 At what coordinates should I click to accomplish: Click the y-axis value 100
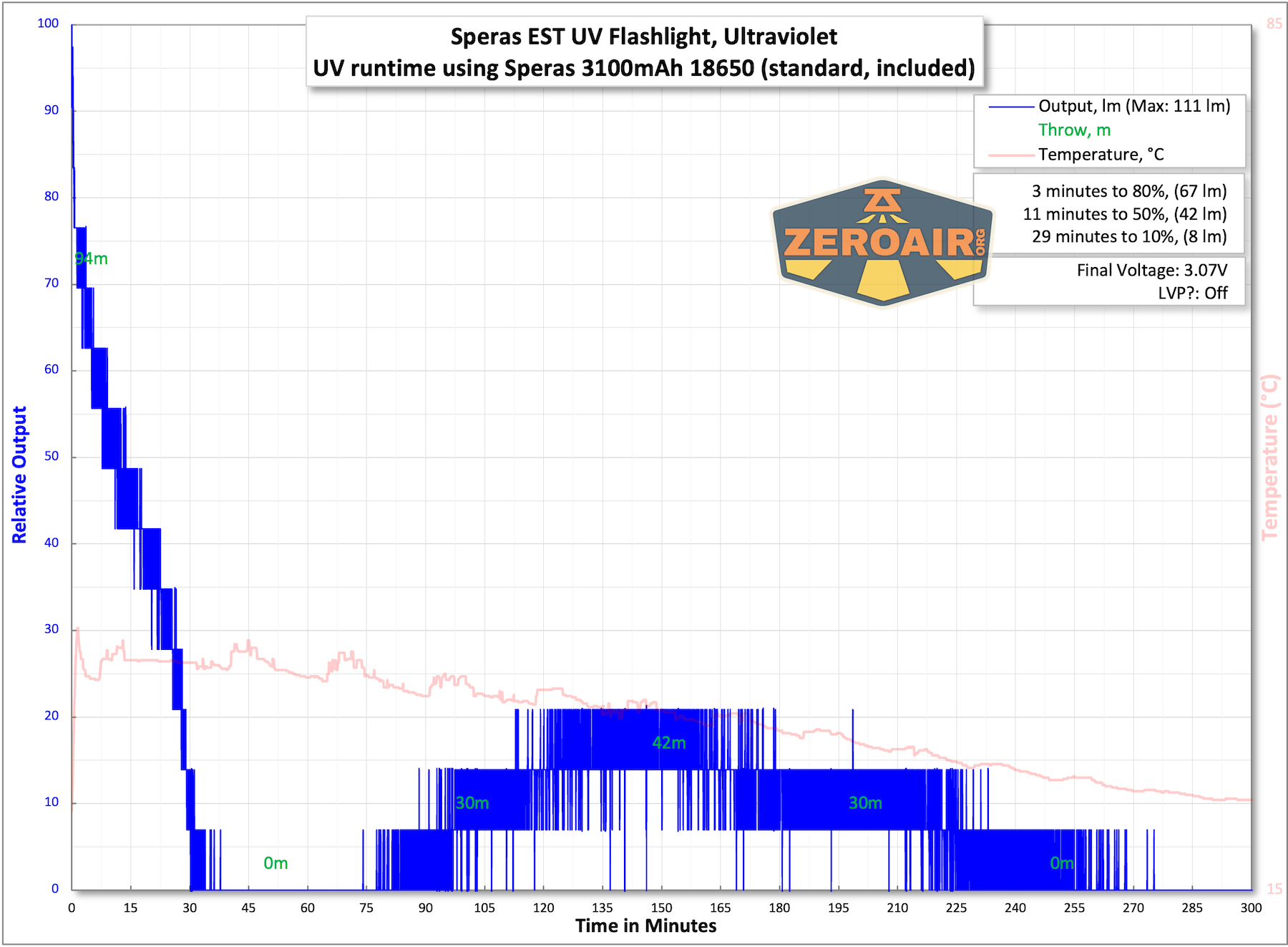tap(48, 24)
